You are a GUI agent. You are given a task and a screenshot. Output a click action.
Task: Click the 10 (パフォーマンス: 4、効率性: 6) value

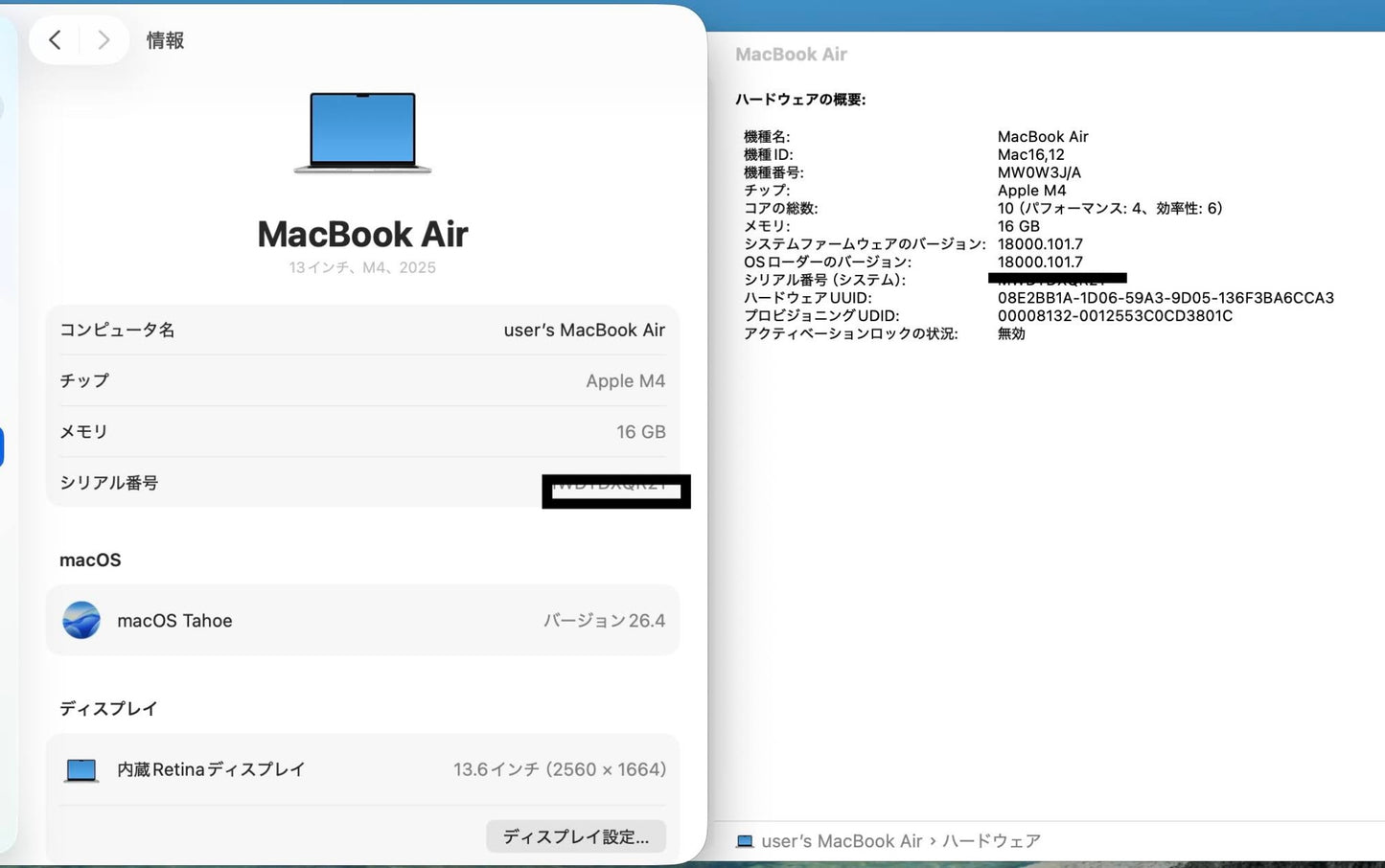pos(1110,208)
